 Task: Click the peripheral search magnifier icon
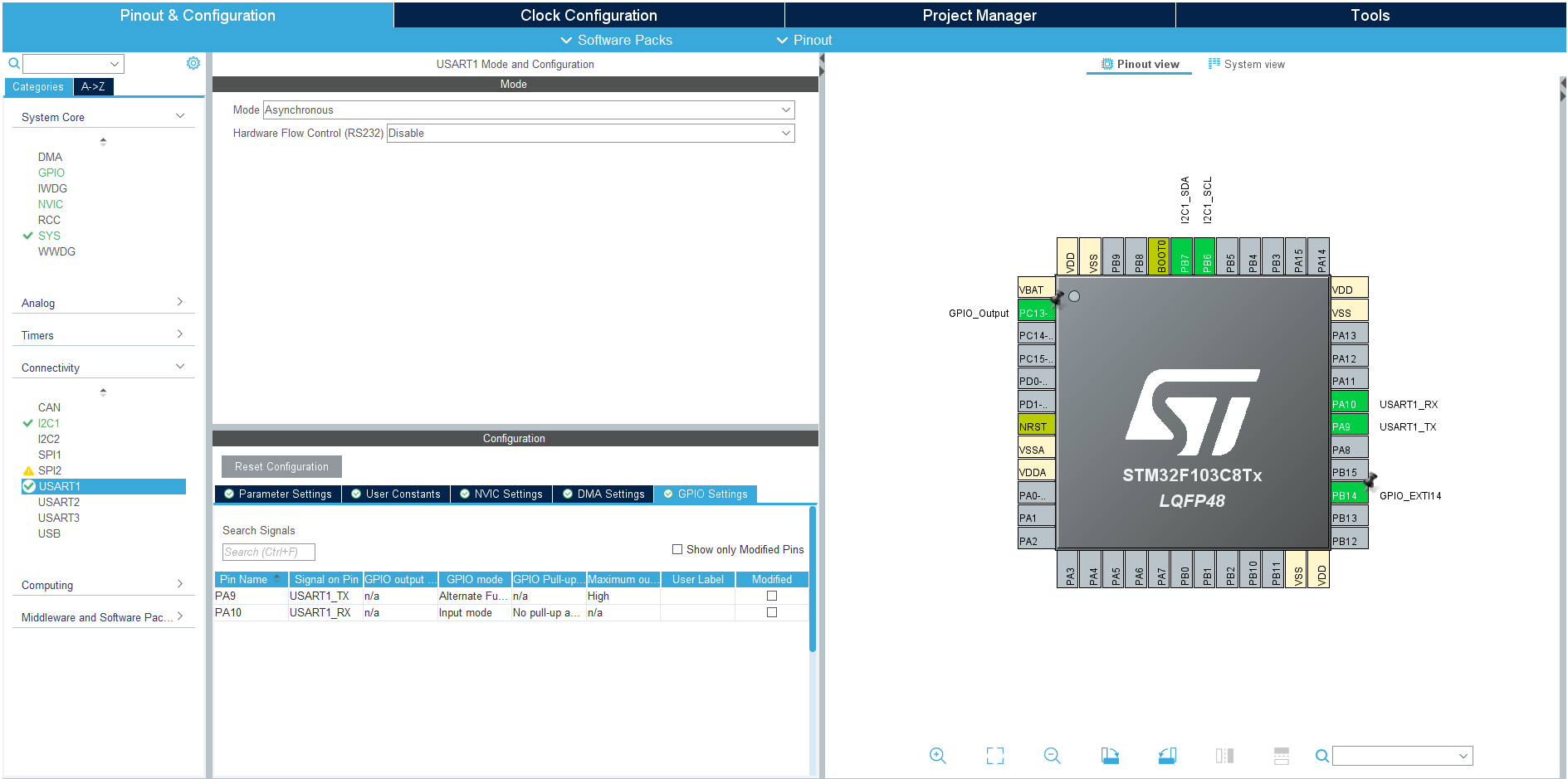pos(14,63)
